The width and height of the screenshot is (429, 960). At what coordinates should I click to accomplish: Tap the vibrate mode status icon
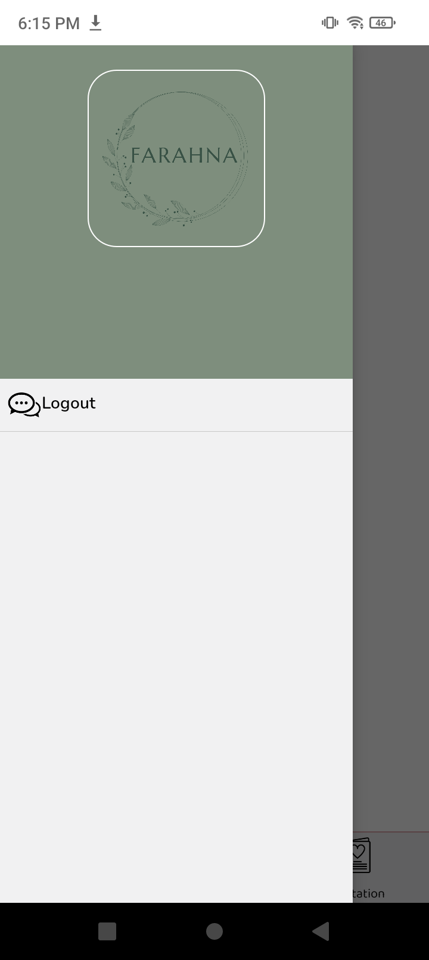pyautogui.click(x=330, y=23)
